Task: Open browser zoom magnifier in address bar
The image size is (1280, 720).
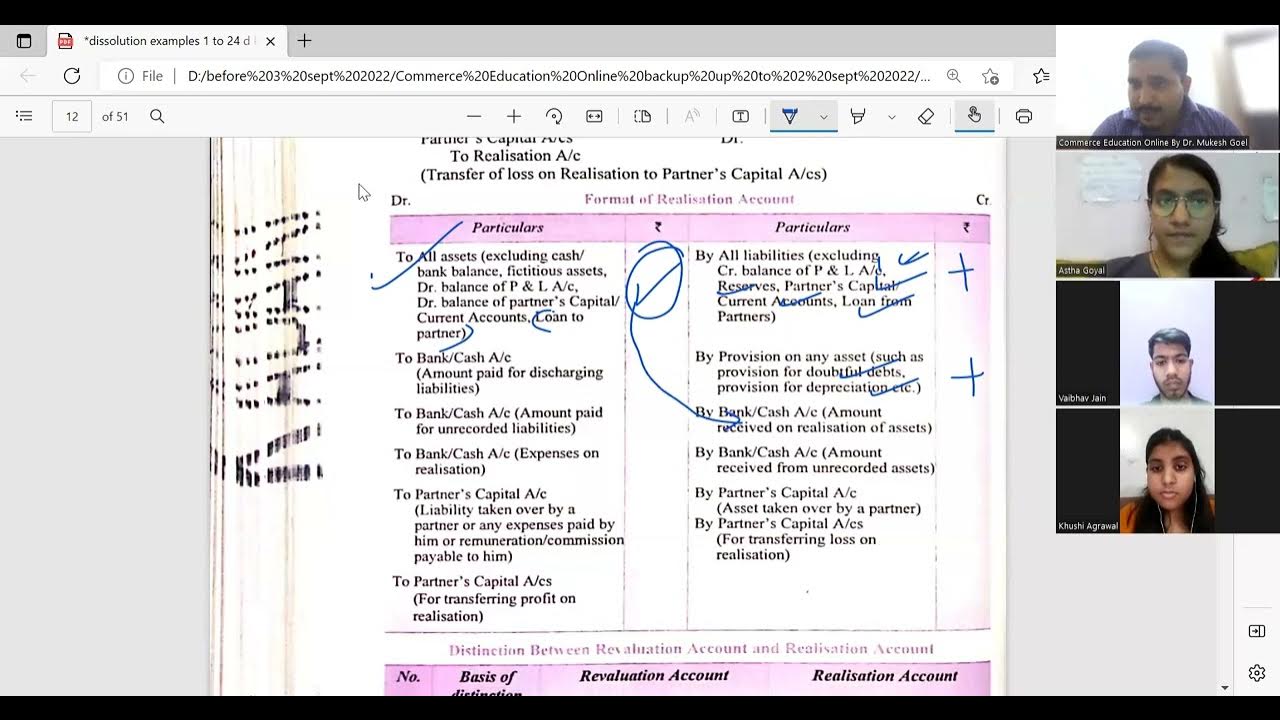Action: pos(953,76)
